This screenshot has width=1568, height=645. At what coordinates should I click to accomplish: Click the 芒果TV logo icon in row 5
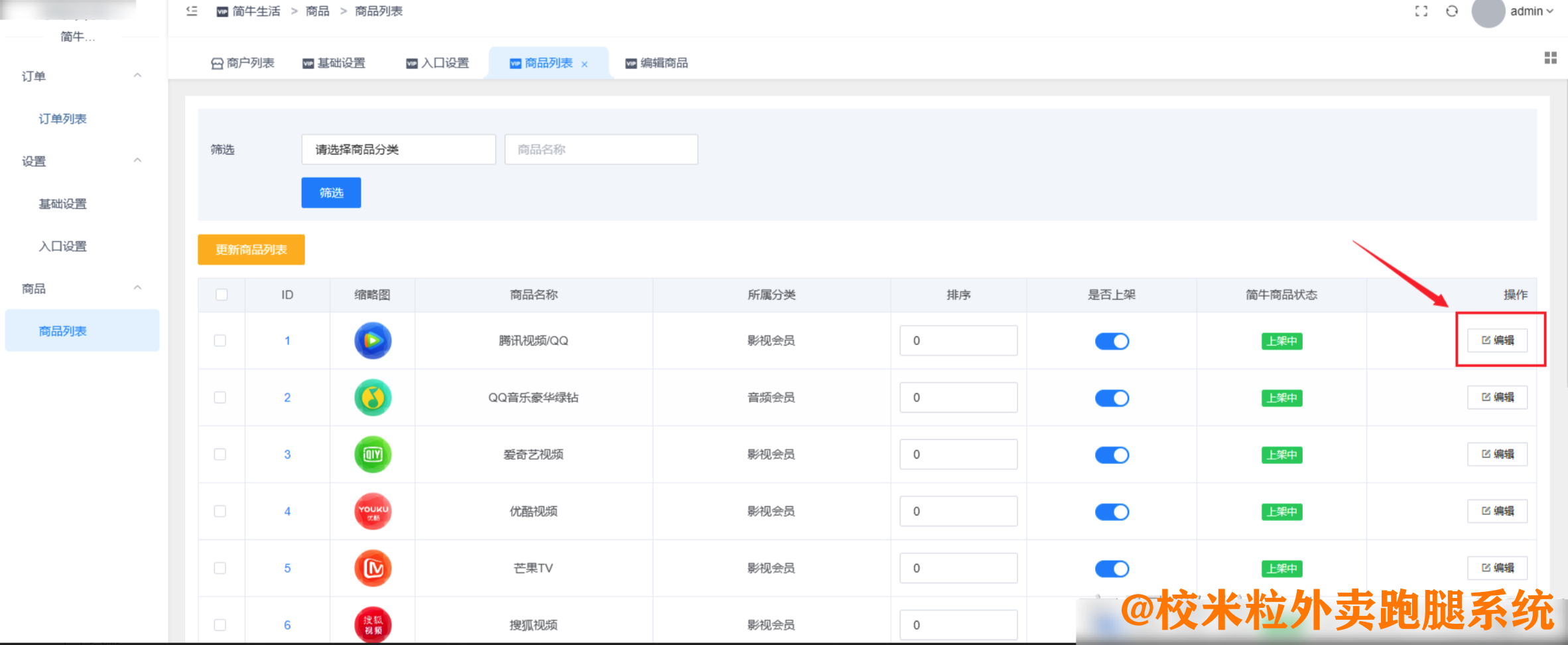(x=372, y=568)
